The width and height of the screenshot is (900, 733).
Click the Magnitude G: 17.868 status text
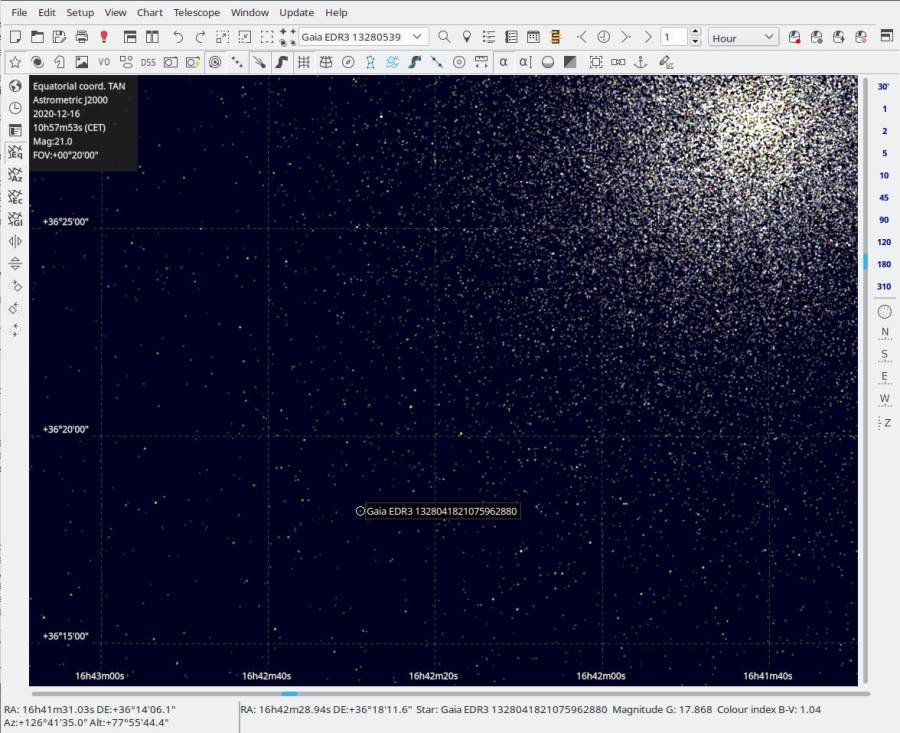click(662, 709)
